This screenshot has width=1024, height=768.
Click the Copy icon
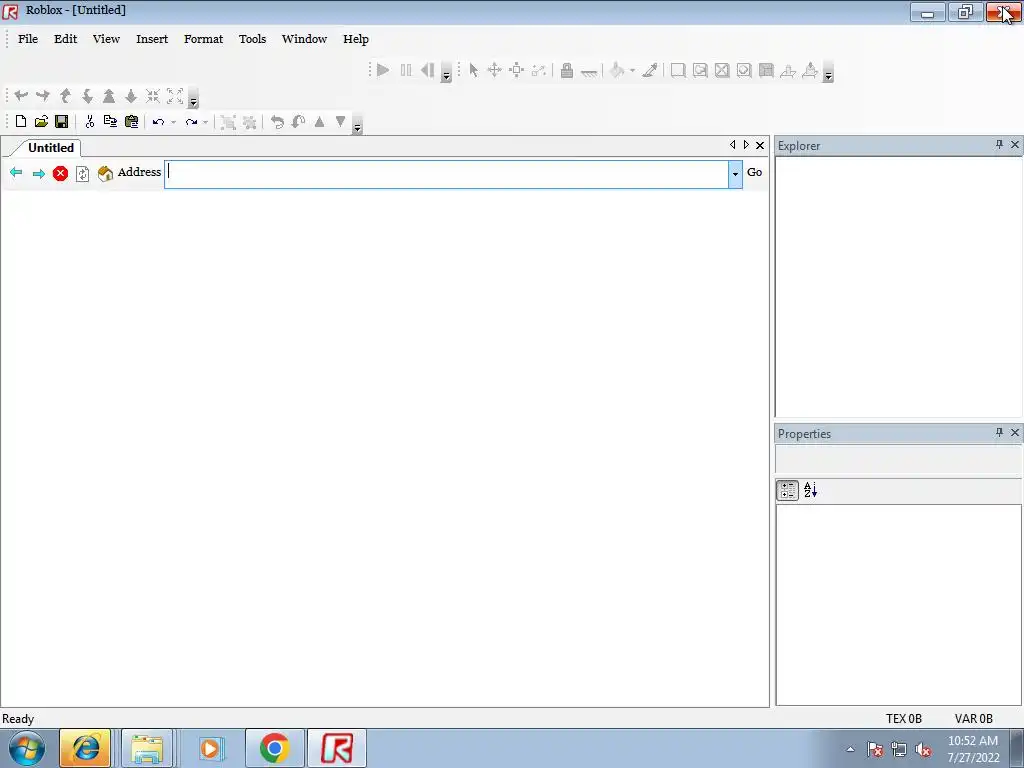tap(110, 121)
